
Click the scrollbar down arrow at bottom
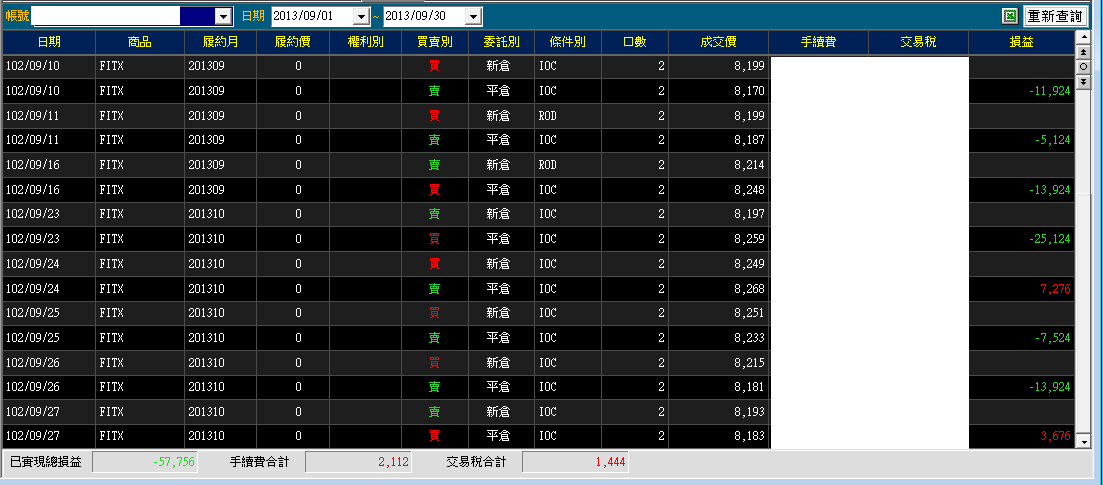[x=1083, y=441]
